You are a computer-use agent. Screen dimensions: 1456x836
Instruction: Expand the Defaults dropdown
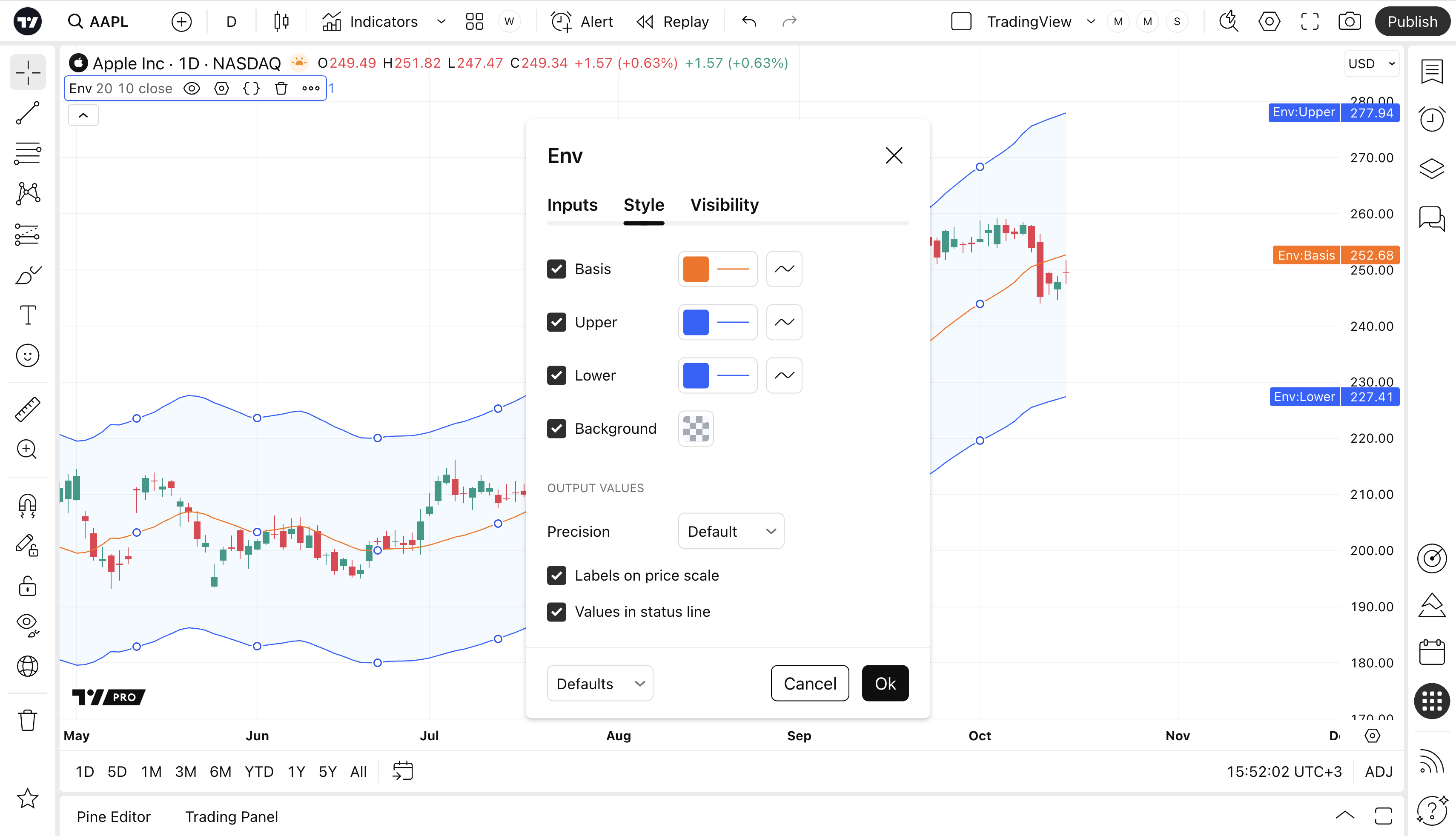coord(600,683)
